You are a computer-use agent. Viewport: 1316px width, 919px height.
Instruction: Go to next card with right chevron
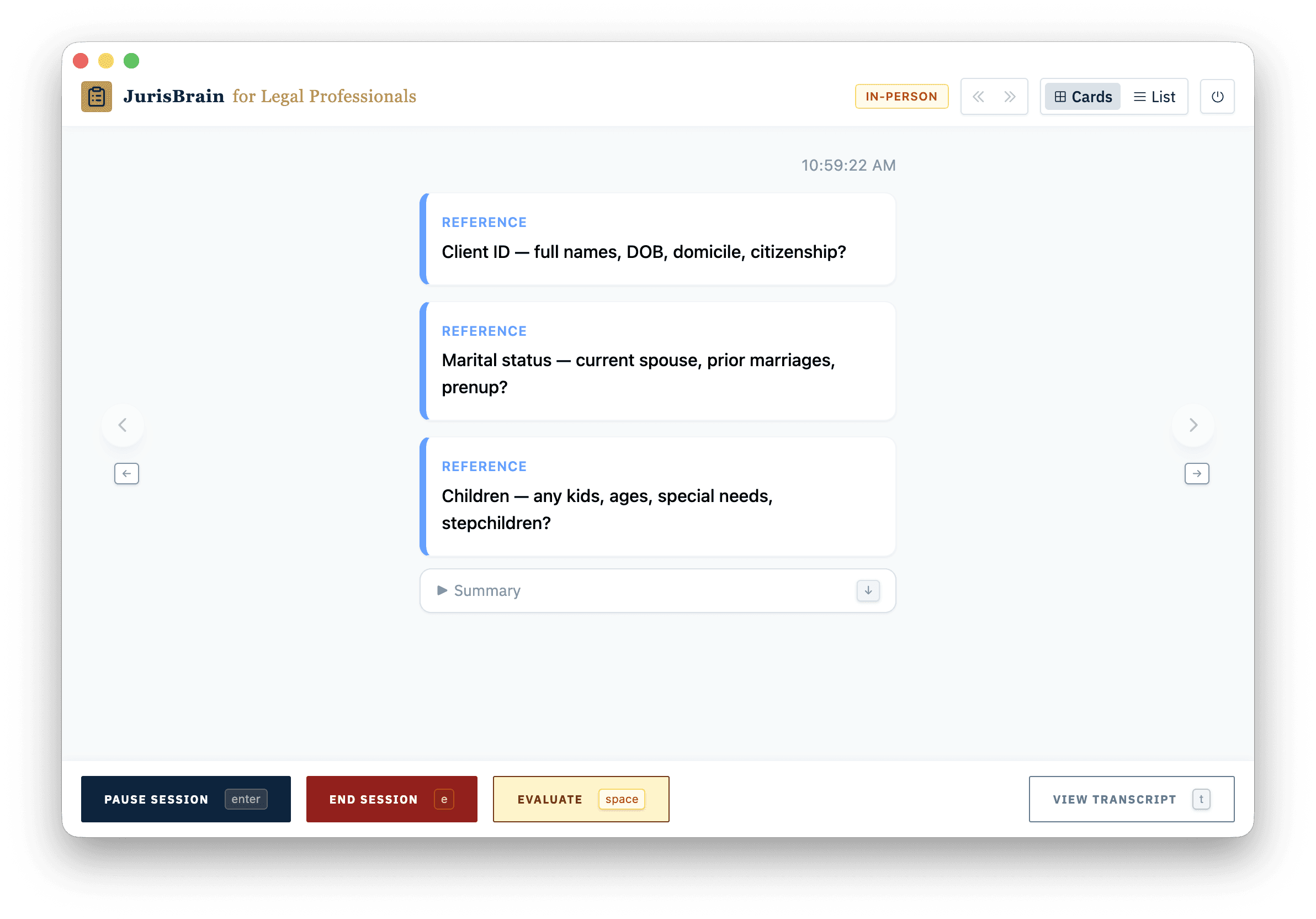[1193, 425]
